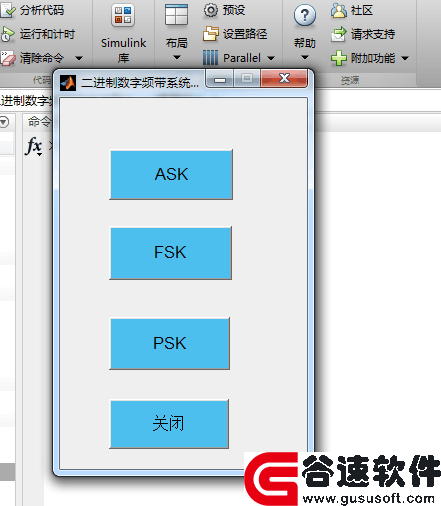Click the fx function browser icon
The image size is (441, 506).
tap(34, 146)
